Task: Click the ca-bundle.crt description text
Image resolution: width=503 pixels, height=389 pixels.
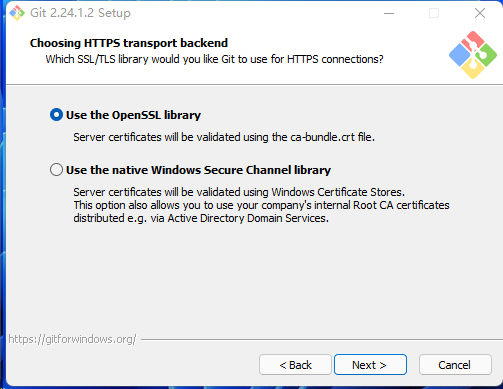Action: [224, 137]
